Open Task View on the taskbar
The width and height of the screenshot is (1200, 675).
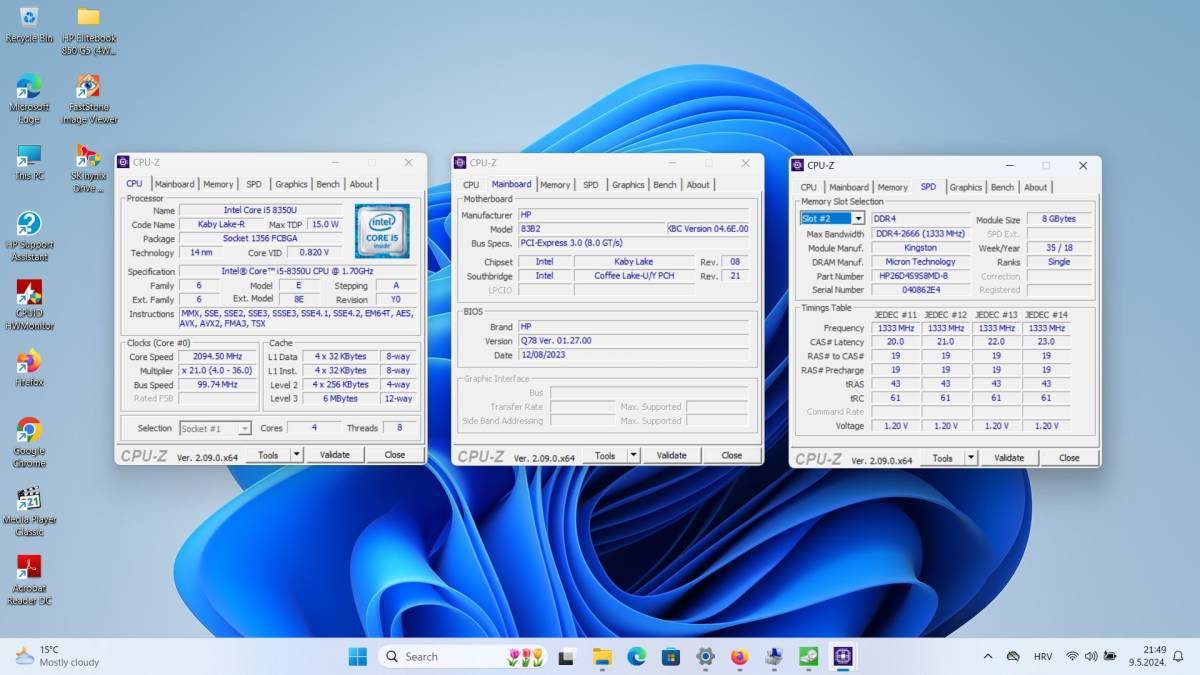tap(567, 656)
